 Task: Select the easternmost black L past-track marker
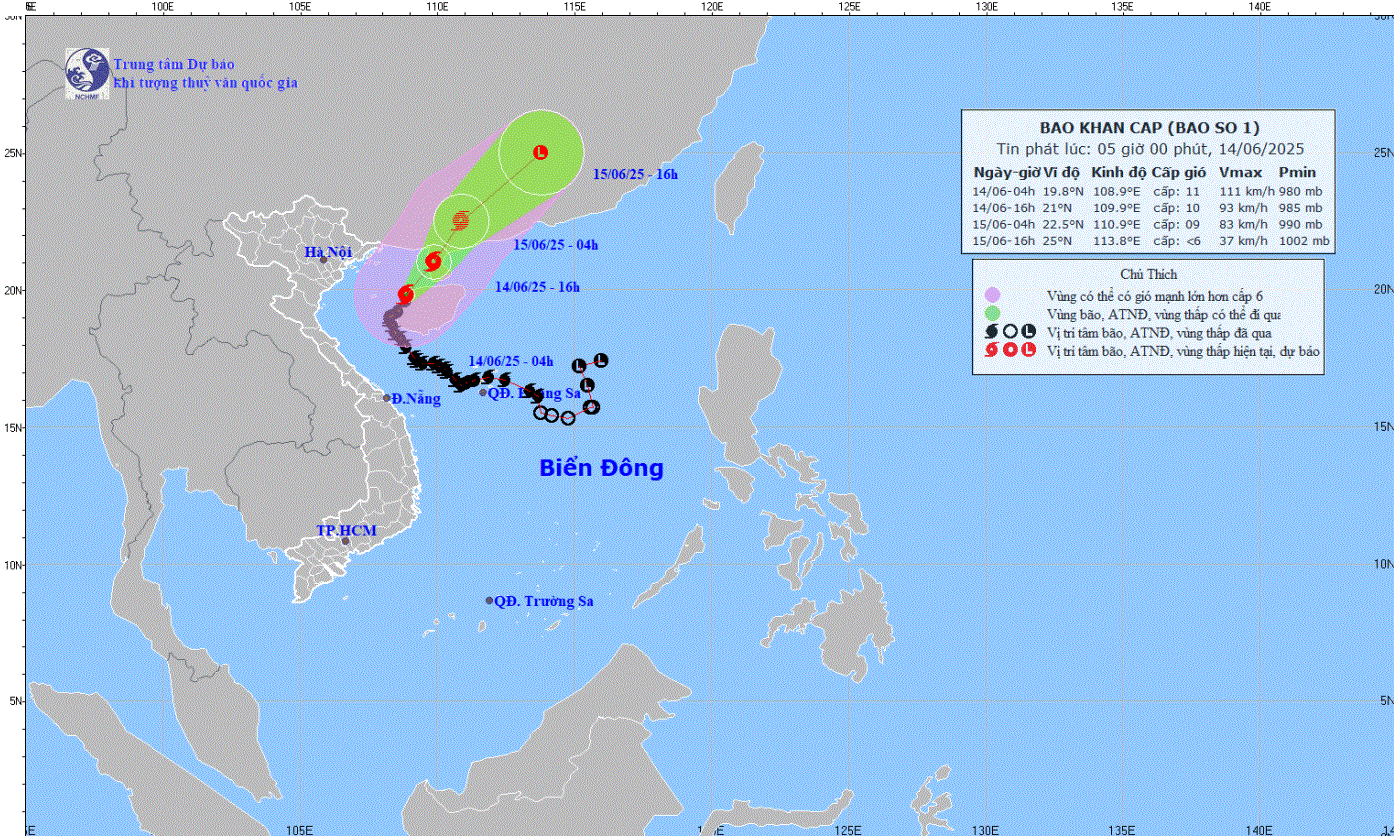(x=601, y=360)
